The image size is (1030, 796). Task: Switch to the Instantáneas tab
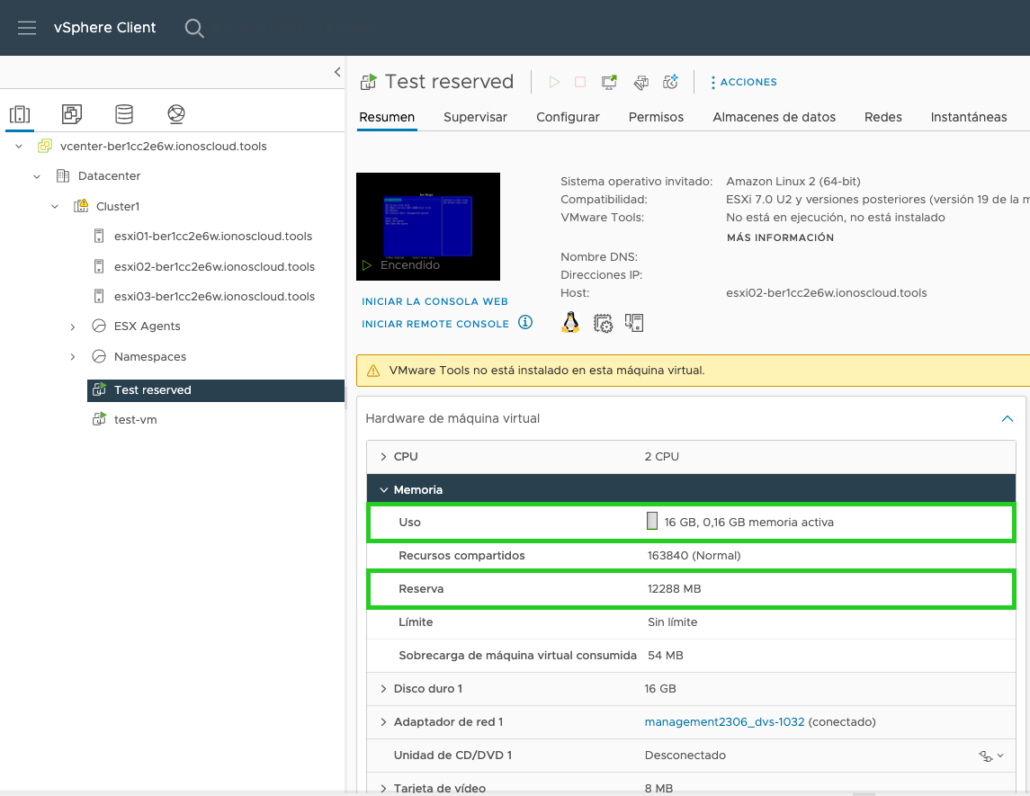[968, 117]
